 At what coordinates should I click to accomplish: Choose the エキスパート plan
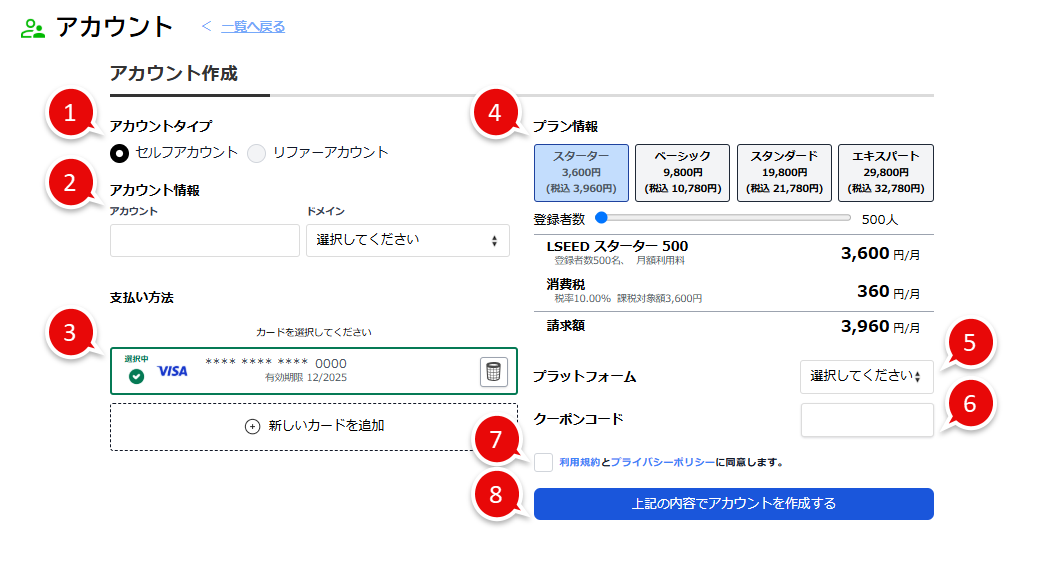(x=885, y=172)
